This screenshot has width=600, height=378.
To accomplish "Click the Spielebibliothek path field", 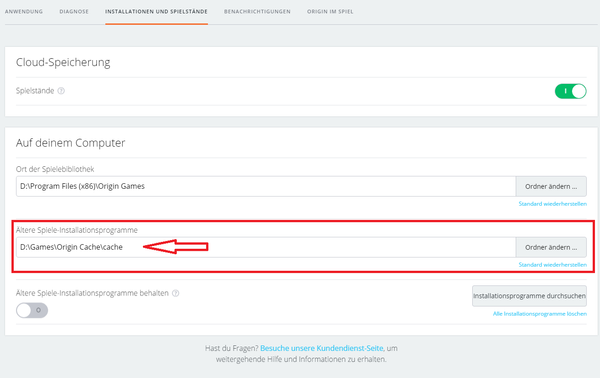I will click(x=266, y=186).
